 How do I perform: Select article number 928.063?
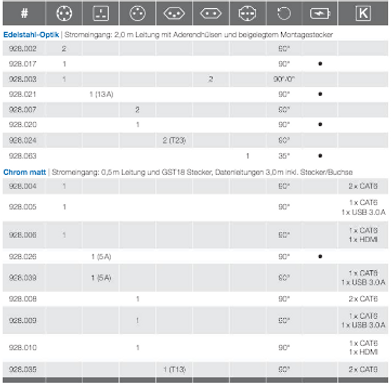23,156
